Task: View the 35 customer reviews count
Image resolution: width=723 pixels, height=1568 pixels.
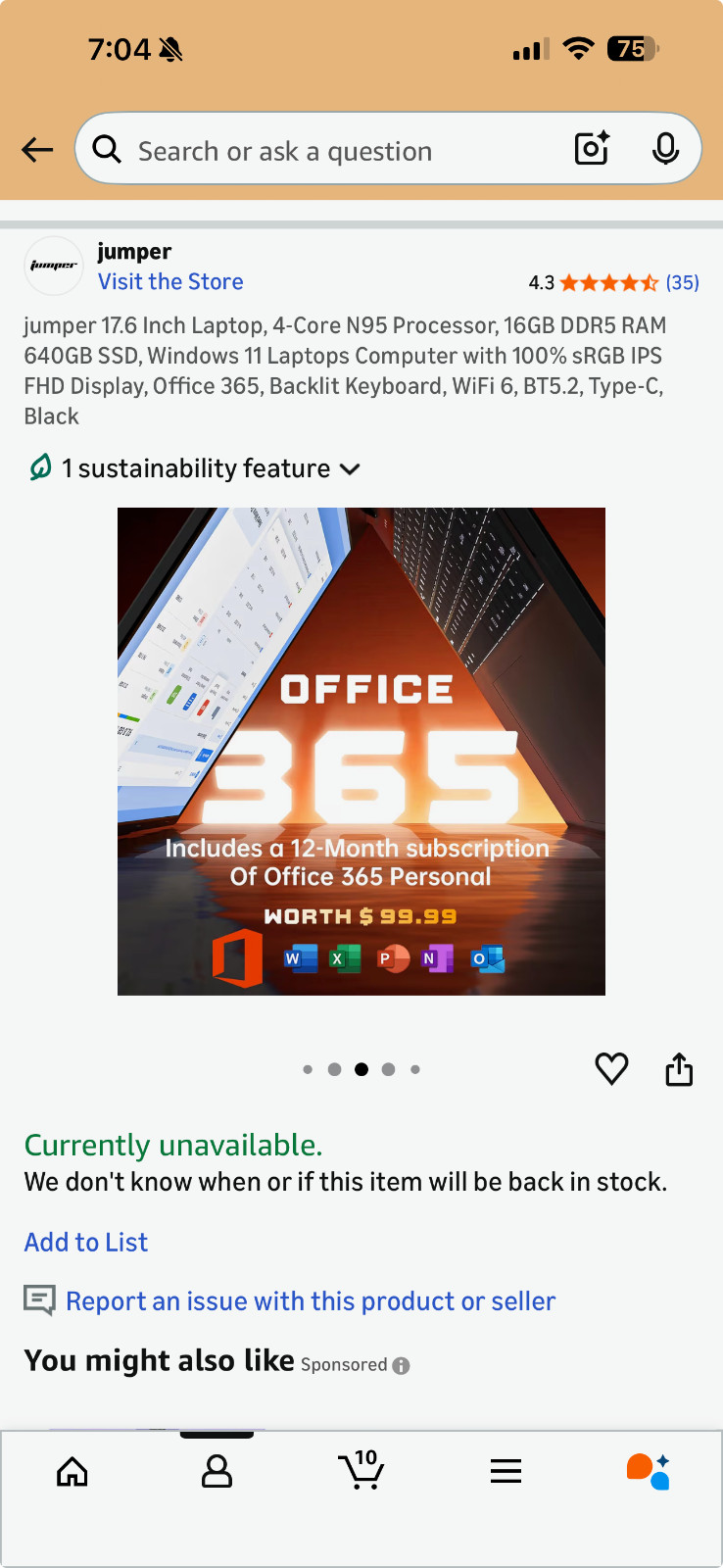Action: pos(683,283)
